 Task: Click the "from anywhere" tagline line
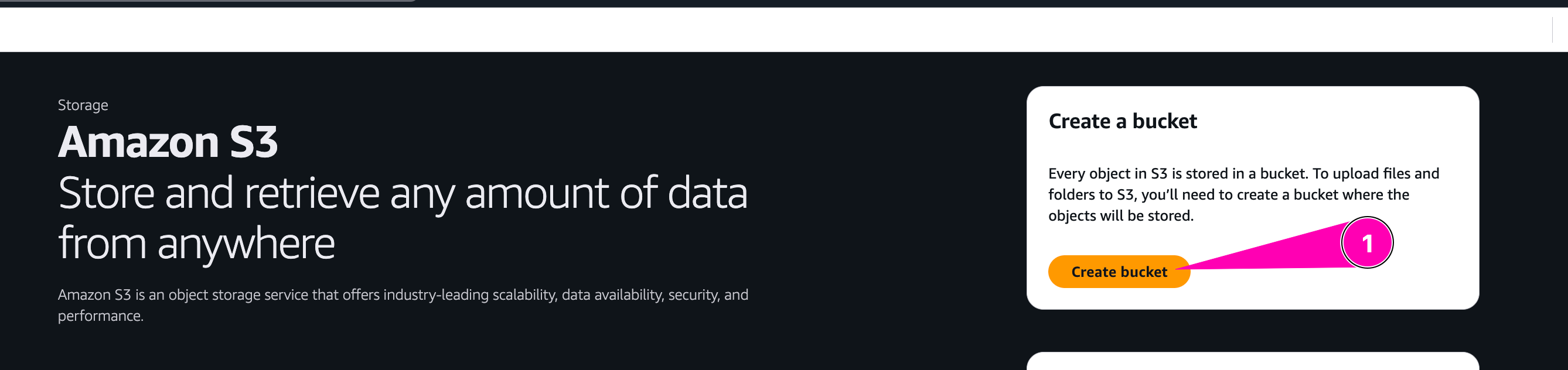click(196, 244)
